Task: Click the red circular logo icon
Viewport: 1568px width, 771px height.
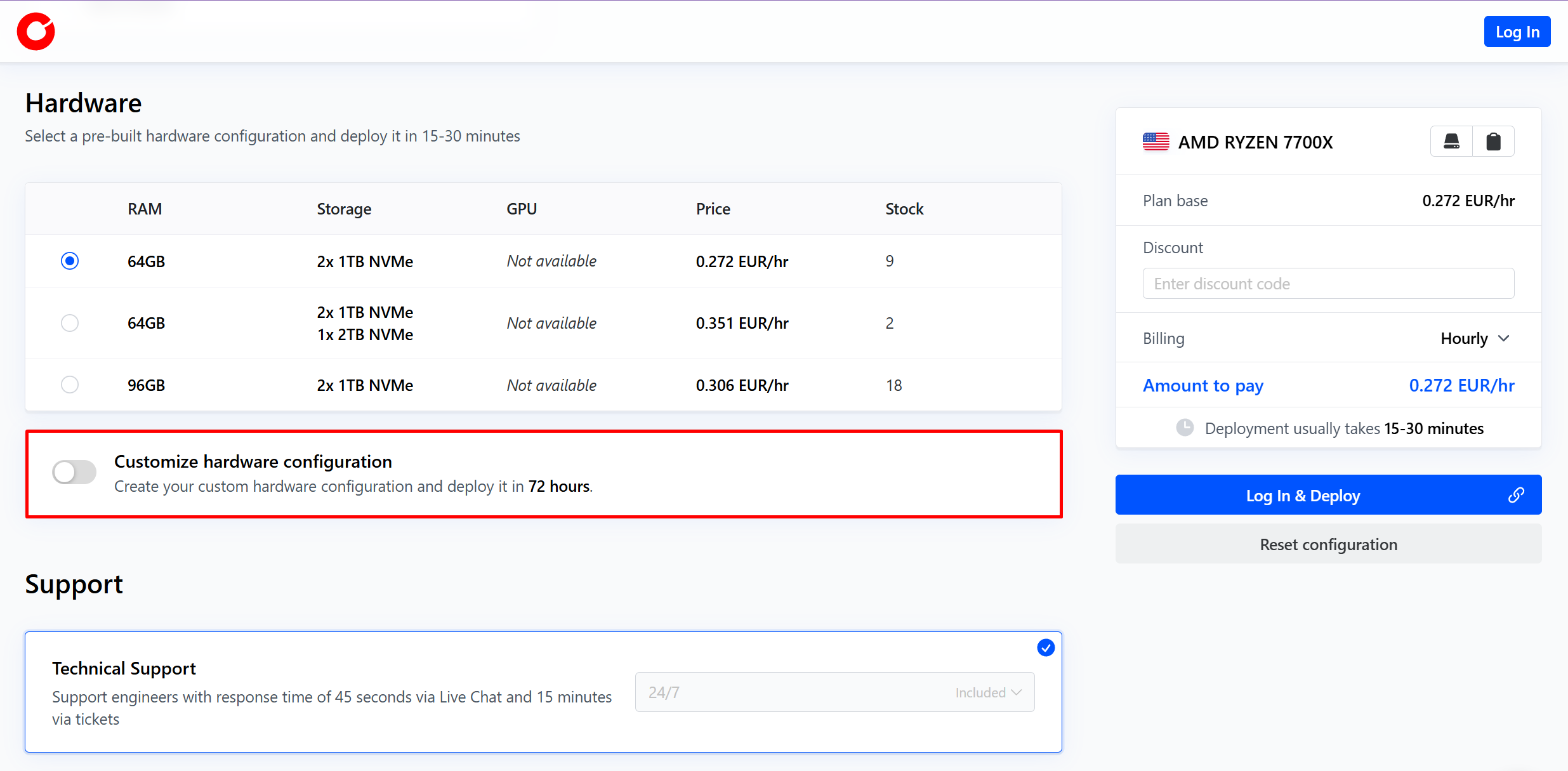Action: (36, 31)
